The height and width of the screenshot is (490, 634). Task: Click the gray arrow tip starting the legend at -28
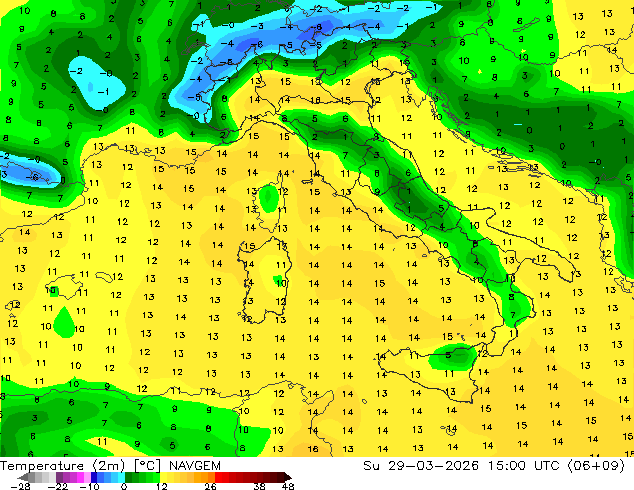coord(23,477)
